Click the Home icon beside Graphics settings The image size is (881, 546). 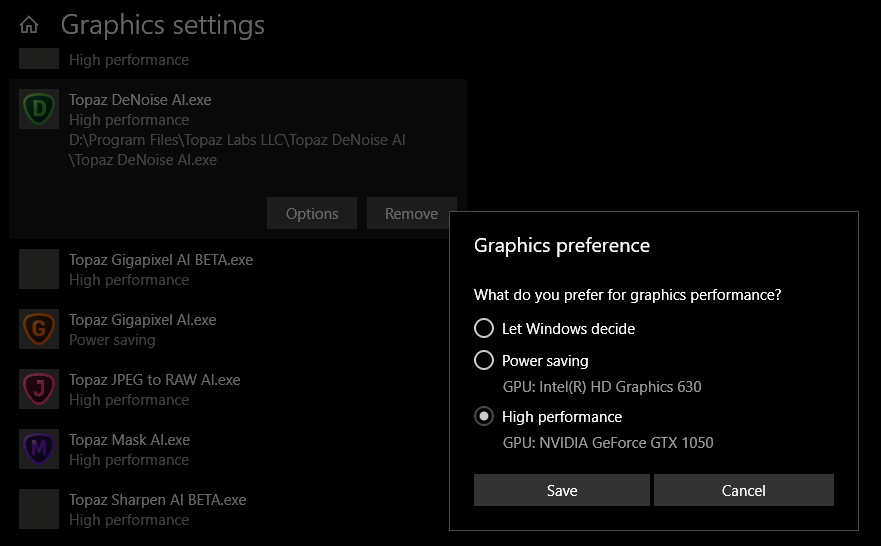(x=29, y=25)
